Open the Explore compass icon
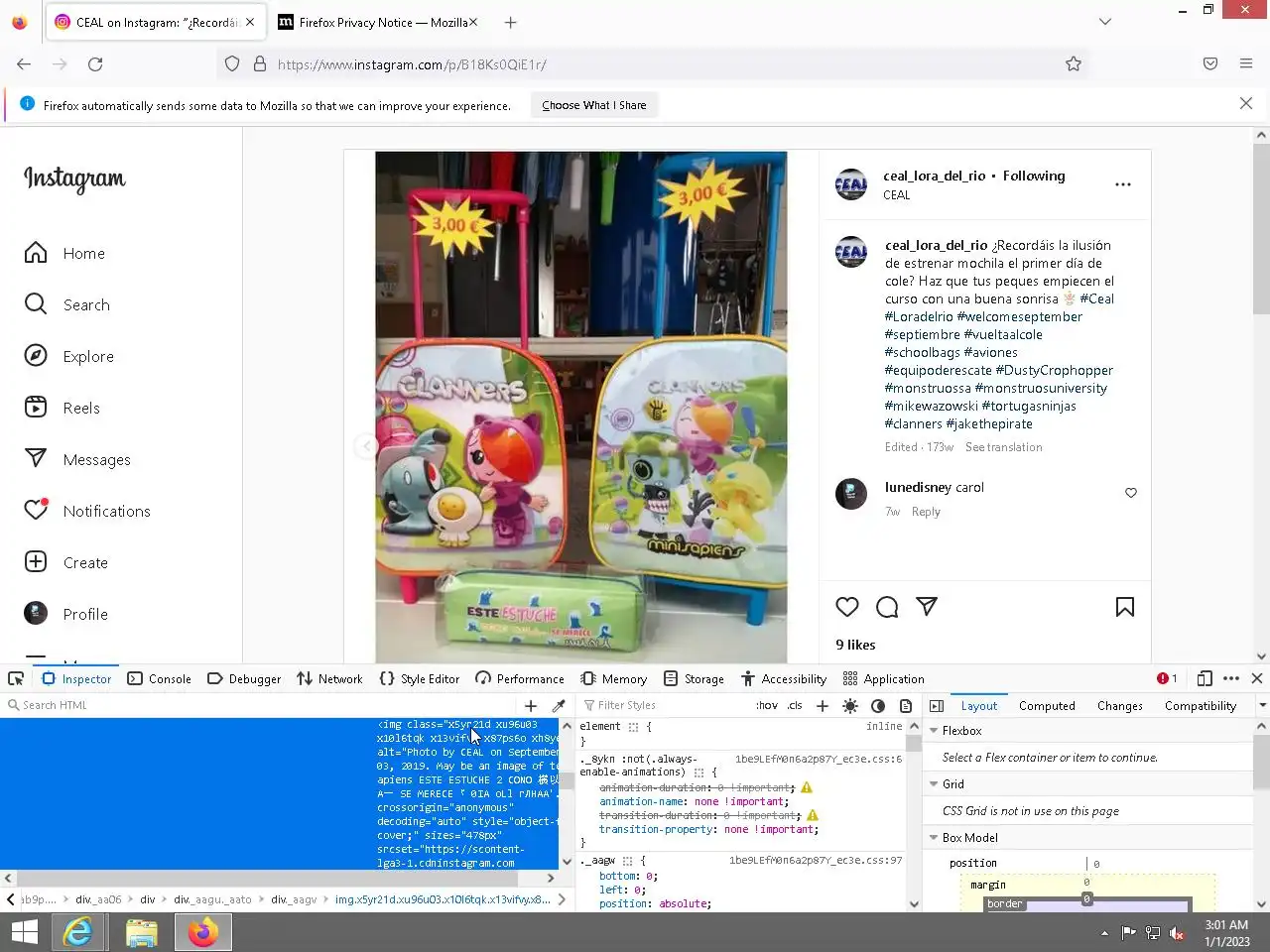The width and height of the screenshot is (1270, 952). tap(36, 356)
